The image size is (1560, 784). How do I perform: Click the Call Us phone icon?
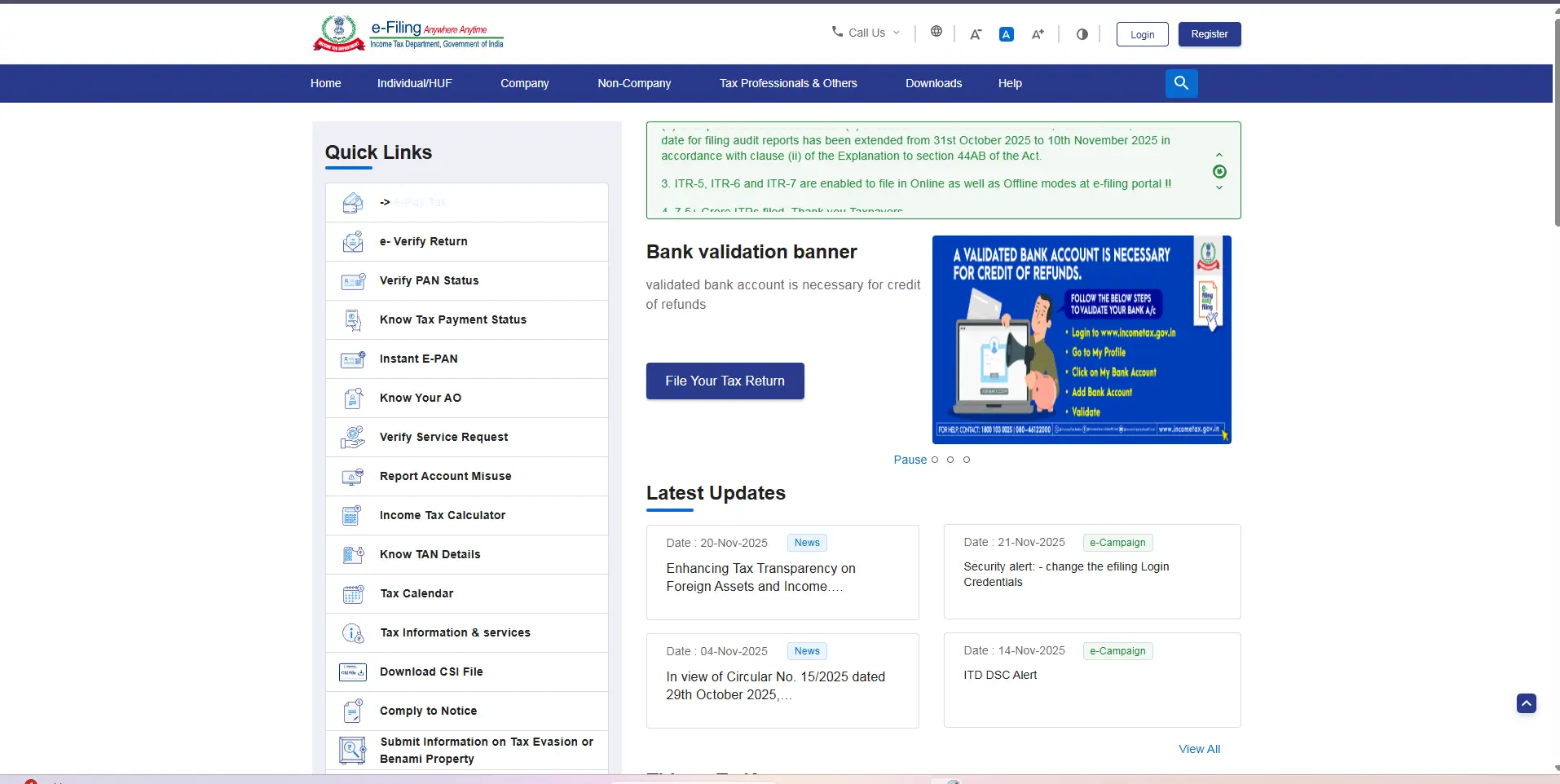point(836,33)
